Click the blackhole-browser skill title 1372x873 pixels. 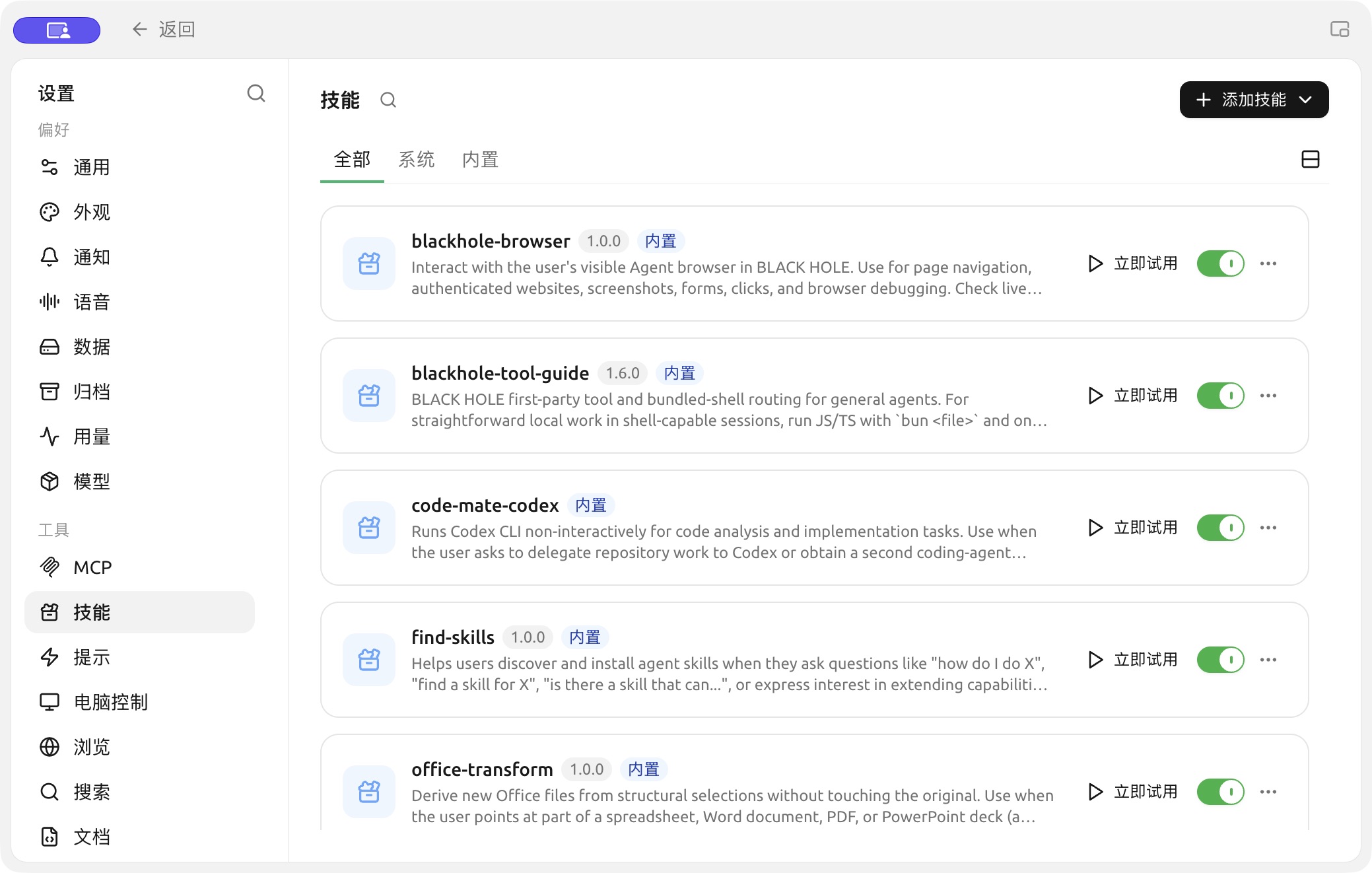click(491, 241)
